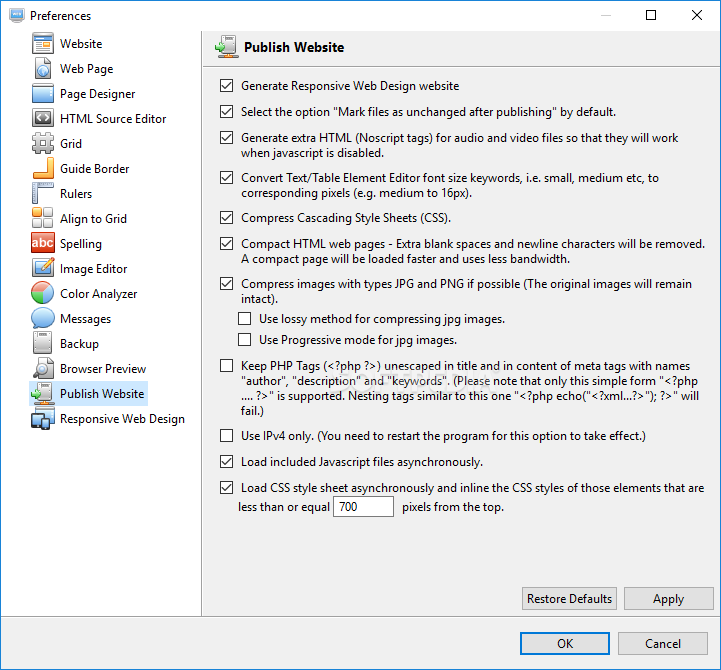
Task: Toggle Mark files as unchanged after publishing
Action: point(226,112)
